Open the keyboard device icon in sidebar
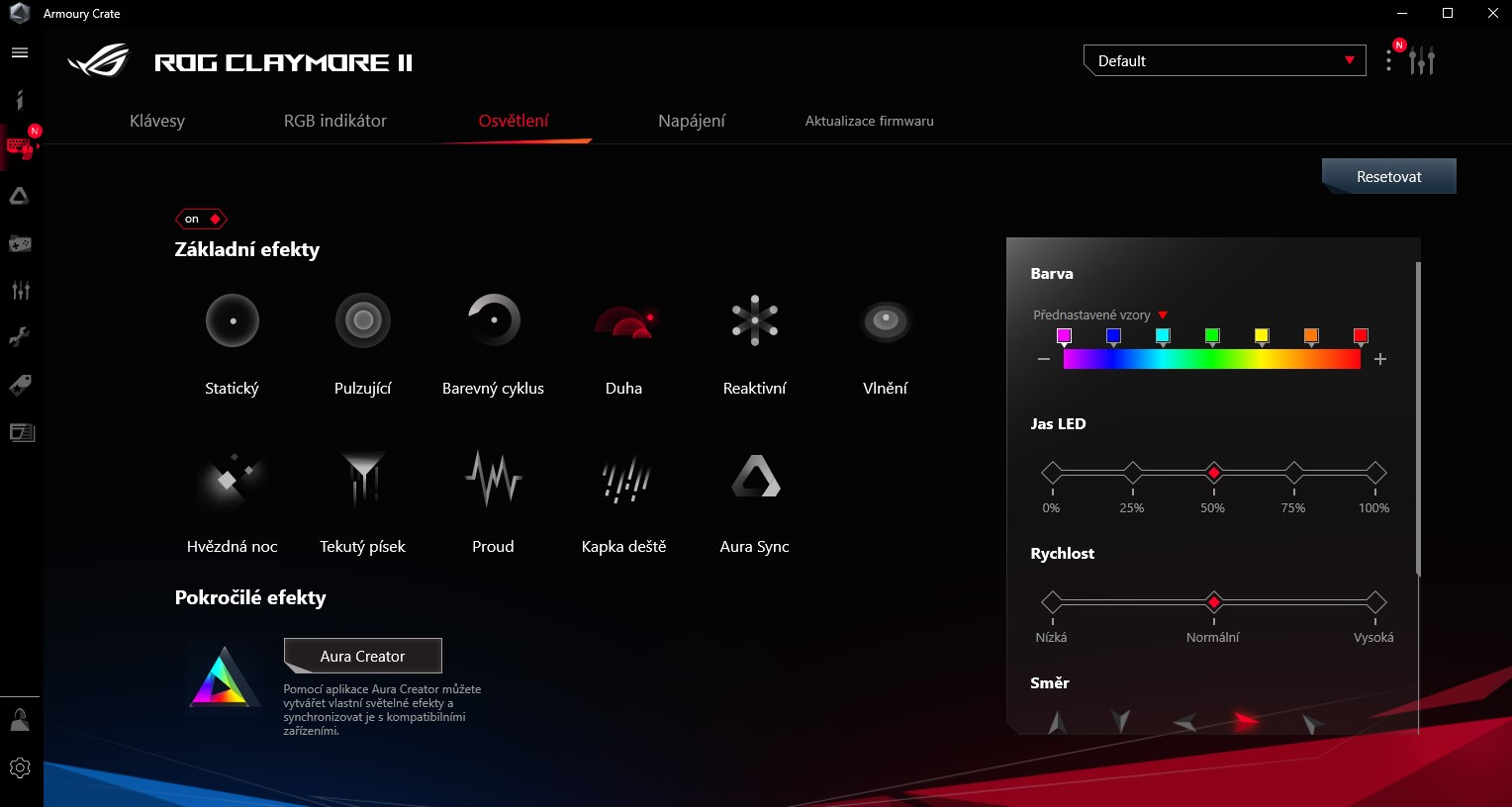This screenshot has width=1512, height=807. (x=20, y=148)
